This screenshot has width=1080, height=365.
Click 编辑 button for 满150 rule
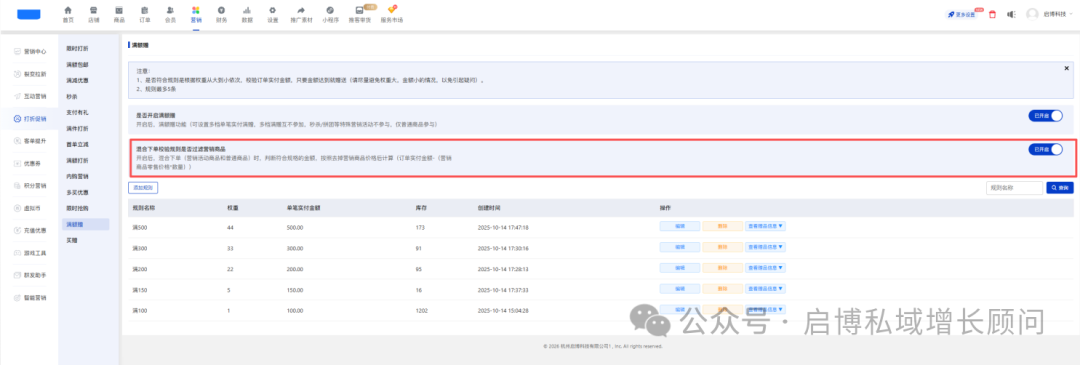680,289
